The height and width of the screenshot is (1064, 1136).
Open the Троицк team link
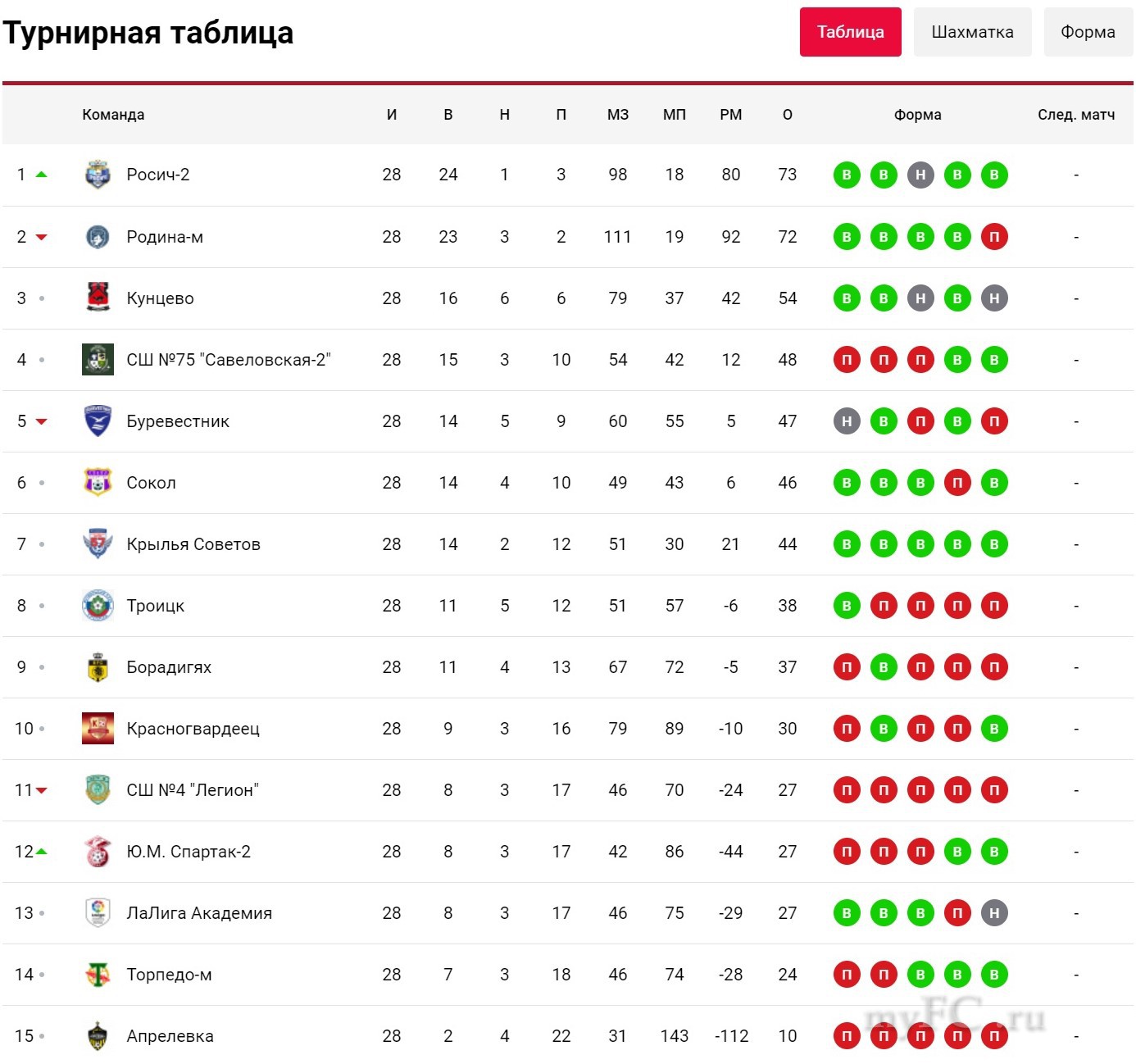(155, 606)
